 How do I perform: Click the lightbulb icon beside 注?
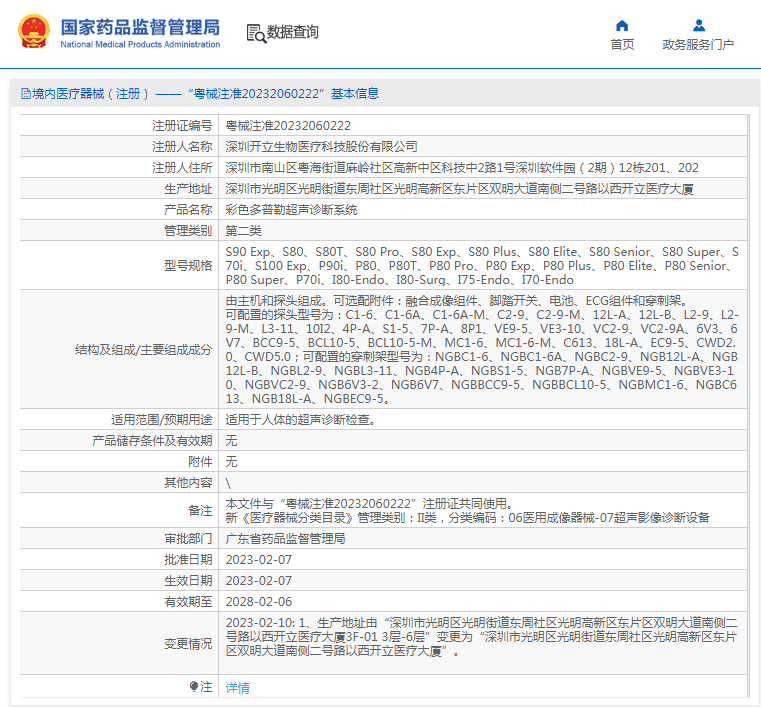194,687
